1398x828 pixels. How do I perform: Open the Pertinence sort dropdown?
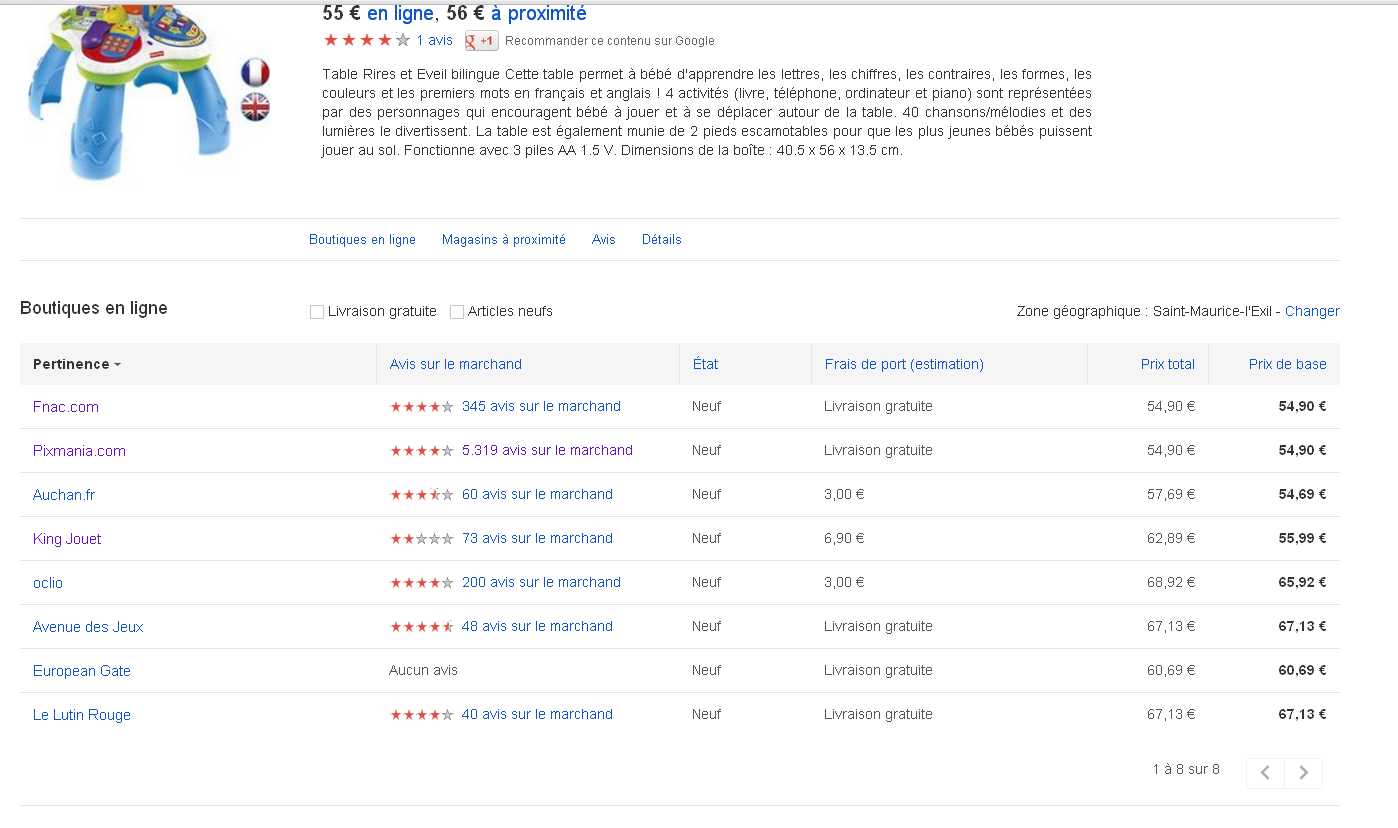[77, 365]
